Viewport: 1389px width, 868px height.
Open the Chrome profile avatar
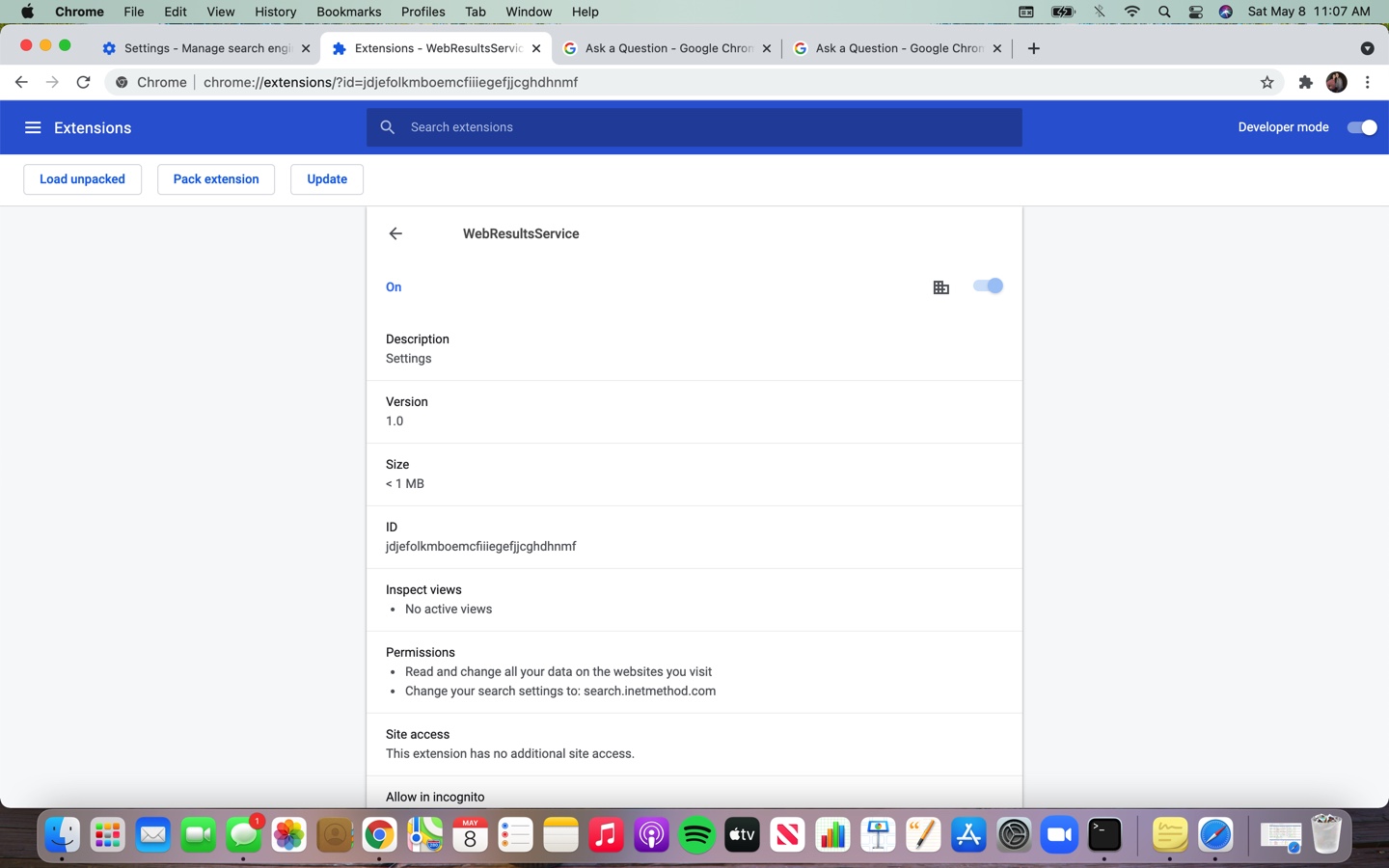(1336, 82)
